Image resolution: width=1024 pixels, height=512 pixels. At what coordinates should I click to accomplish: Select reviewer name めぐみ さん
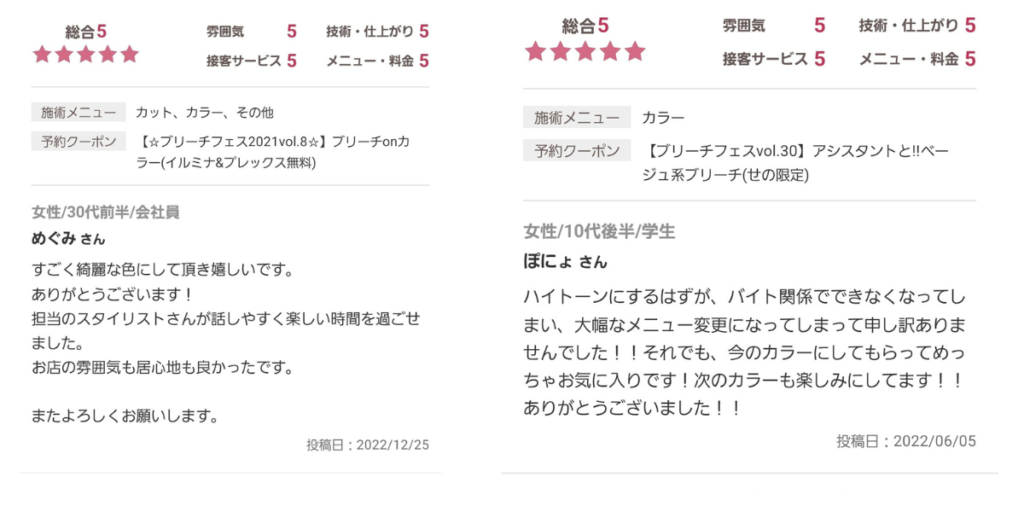tap(68, 239)
